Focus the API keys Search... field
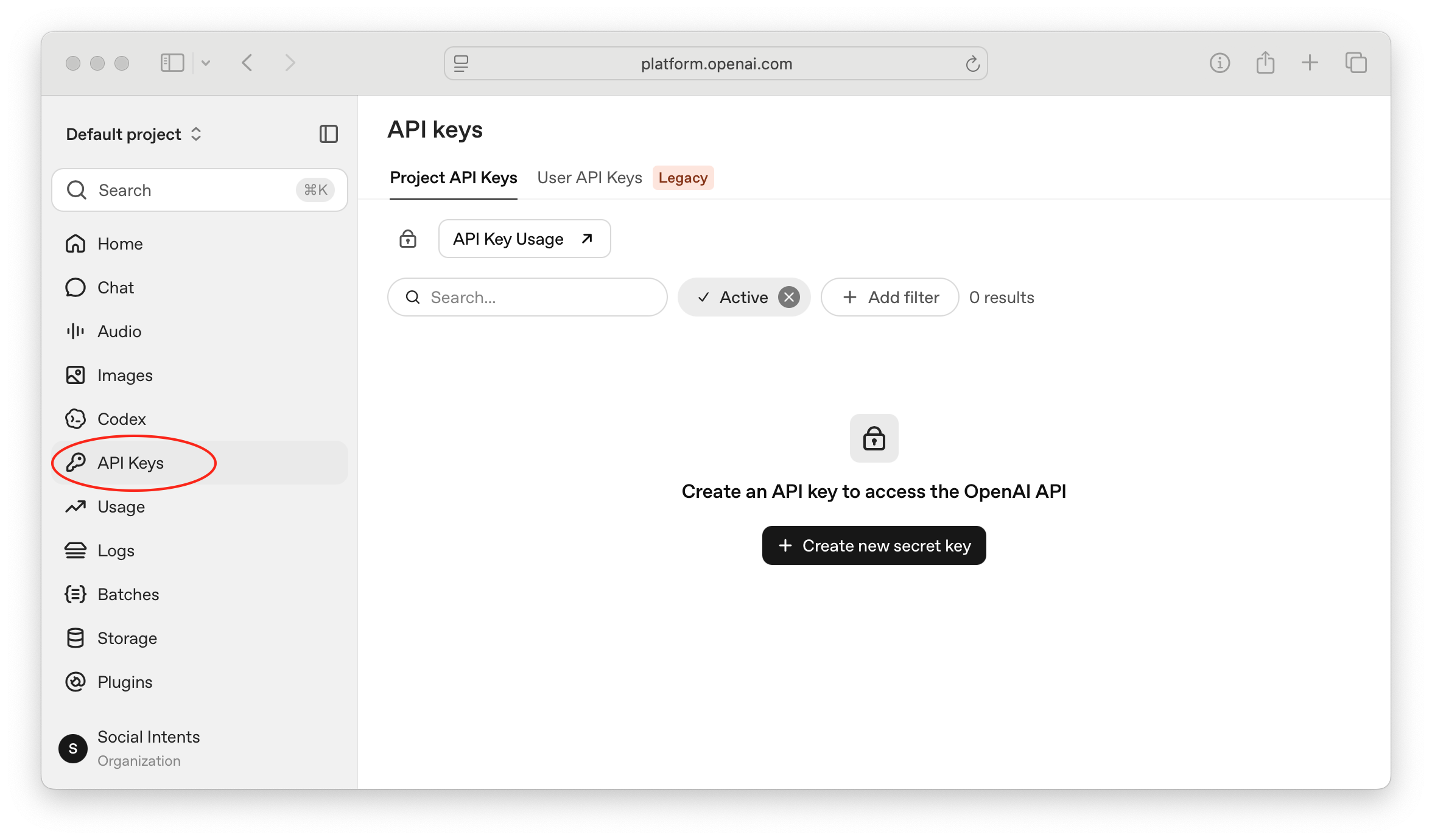The image size is (1432, 840). [x=527, y=297]
